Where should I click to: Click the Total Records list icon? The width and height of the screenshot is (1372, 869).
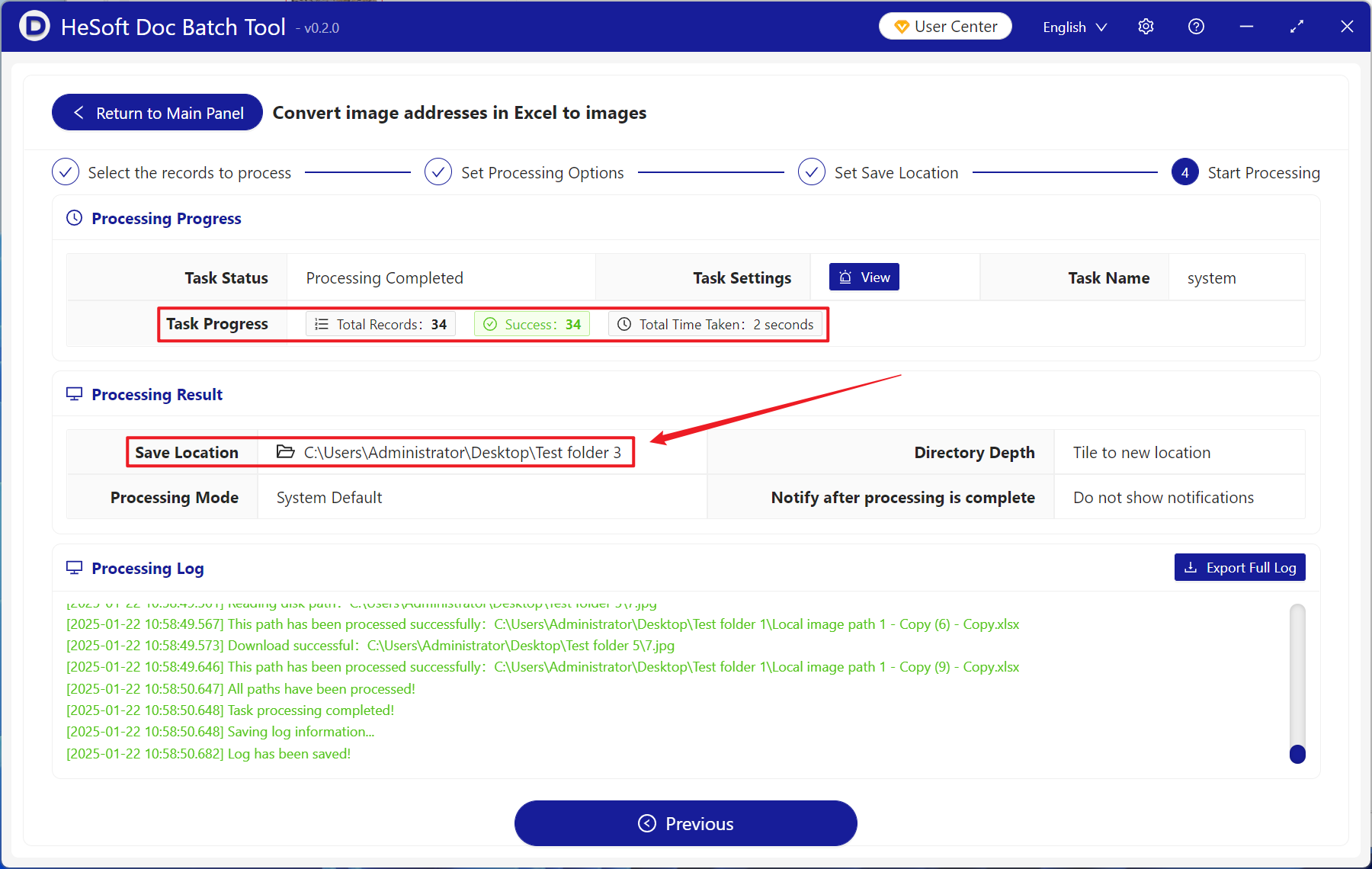(x=322, y=324)
